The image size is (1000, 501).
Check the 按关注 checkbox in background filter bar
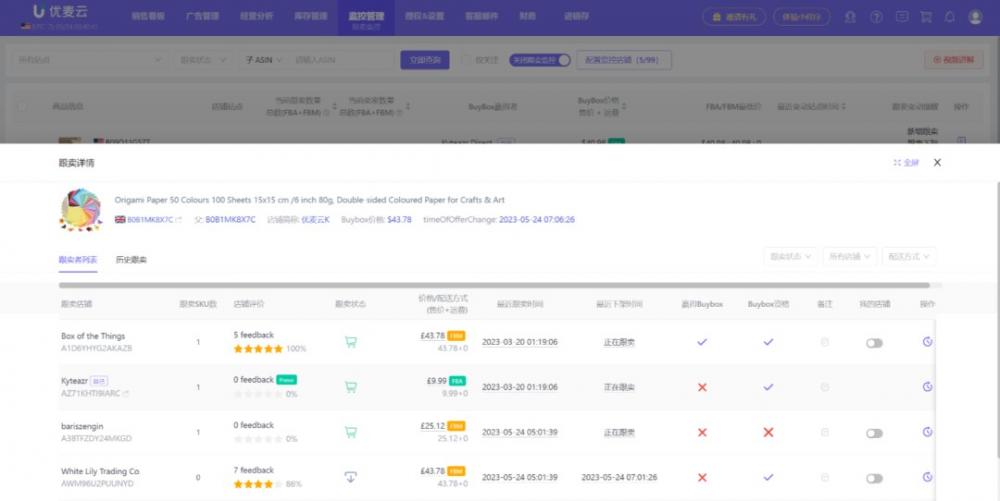[466, 60]
